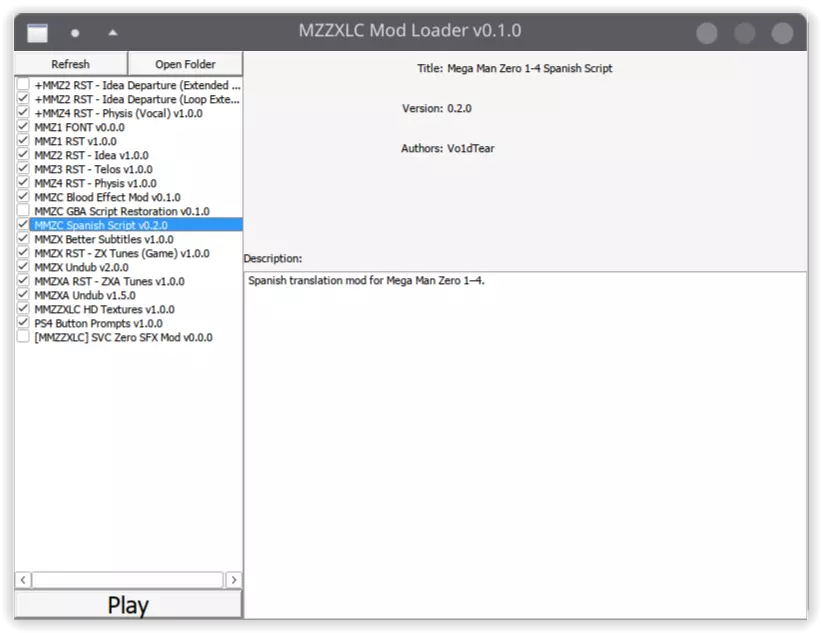821x633 pixels.
Task: Select '+MMZ4 RST - Physis (Vocal) v1.0.0' entry
Action: tap(118, 113)
